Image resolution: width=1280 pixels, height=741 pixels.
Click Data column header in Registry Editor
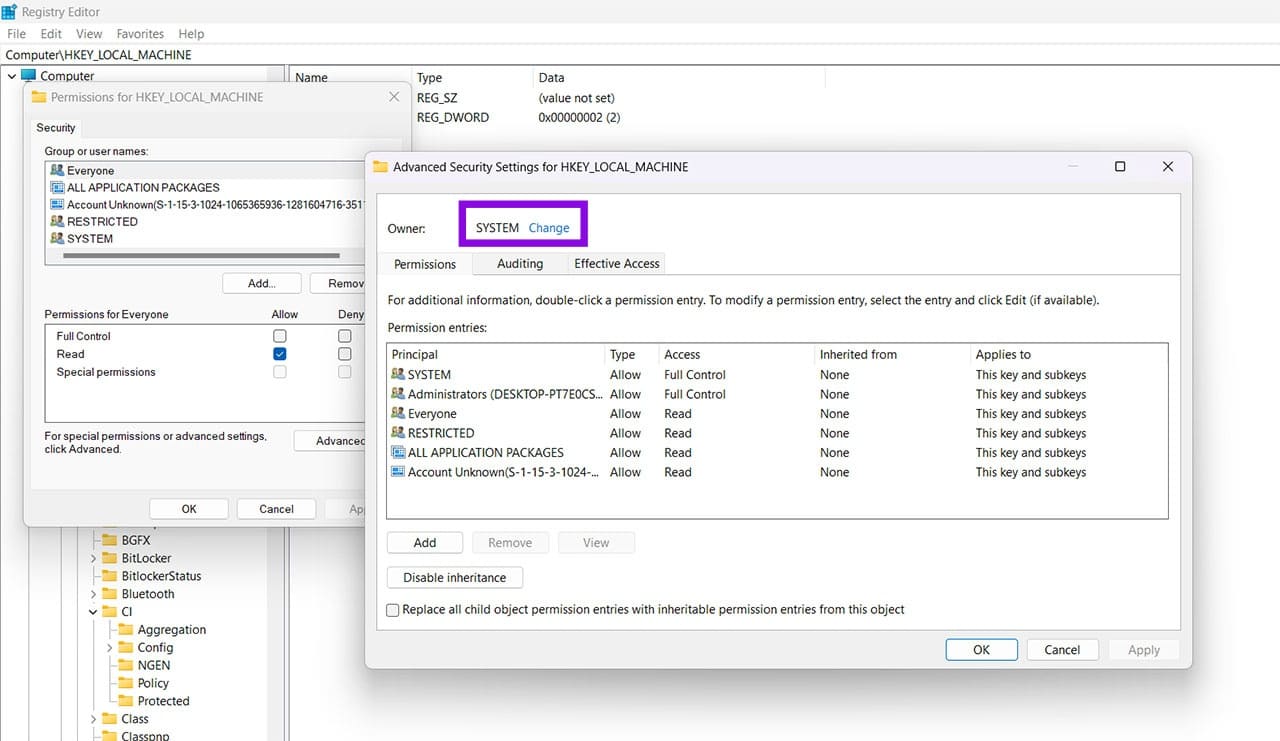680,77
